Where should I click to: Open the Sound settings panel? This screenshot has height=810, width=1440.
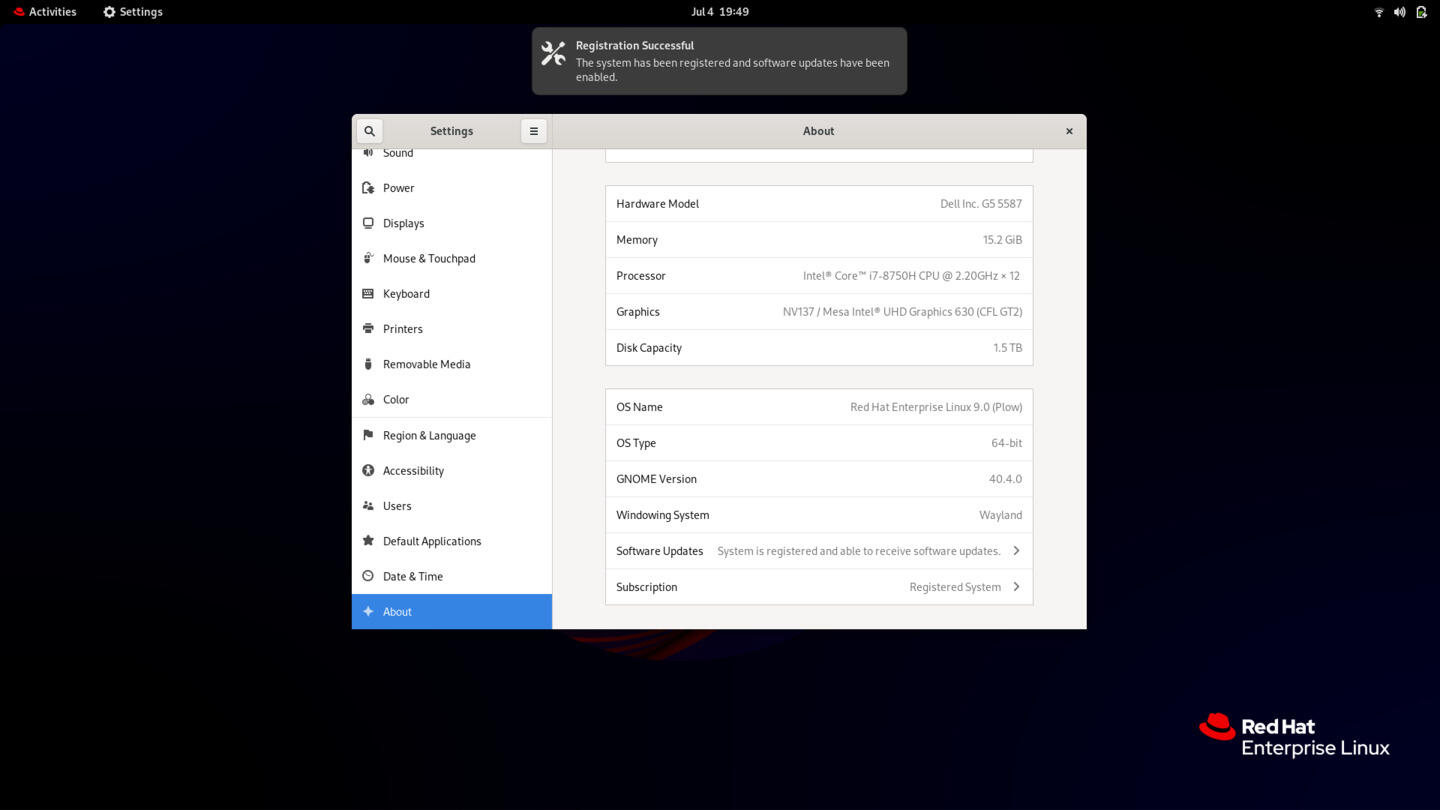pos(452,153)
